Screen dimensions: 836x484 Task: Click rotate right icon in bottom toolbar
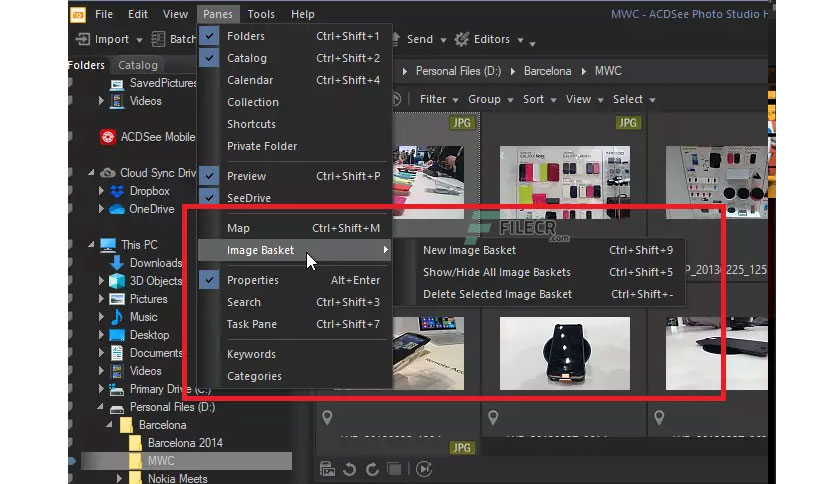pos(372,469)
